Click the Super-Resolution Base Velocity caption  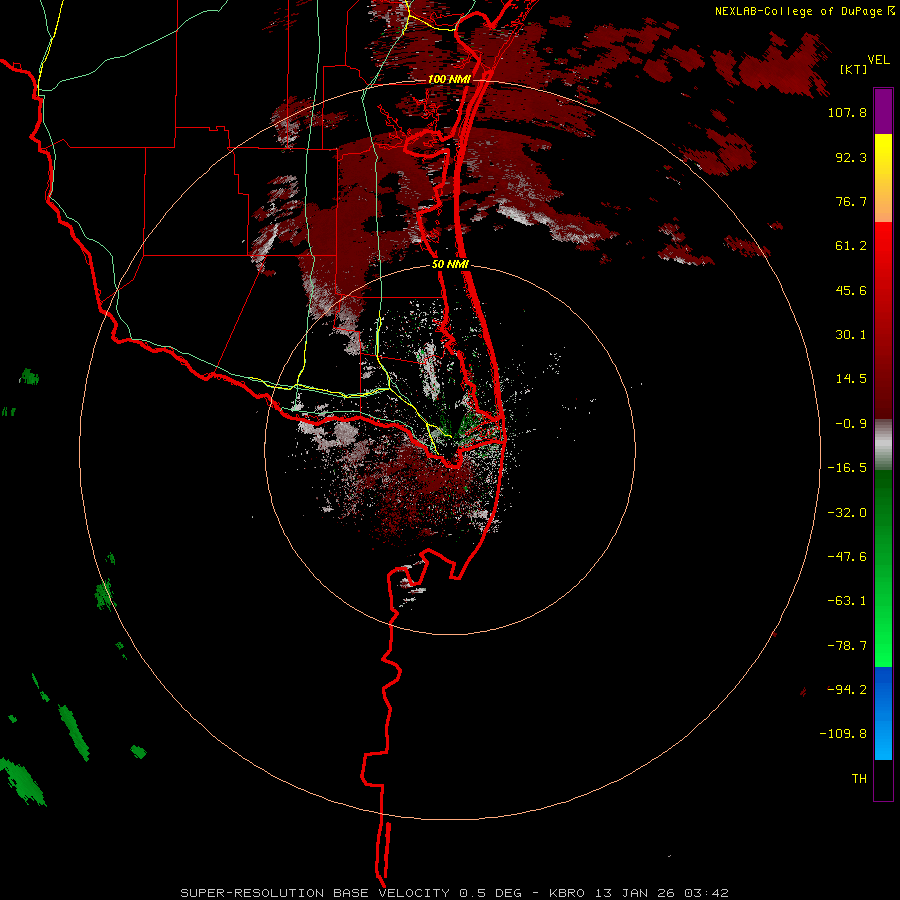point(454,893)
